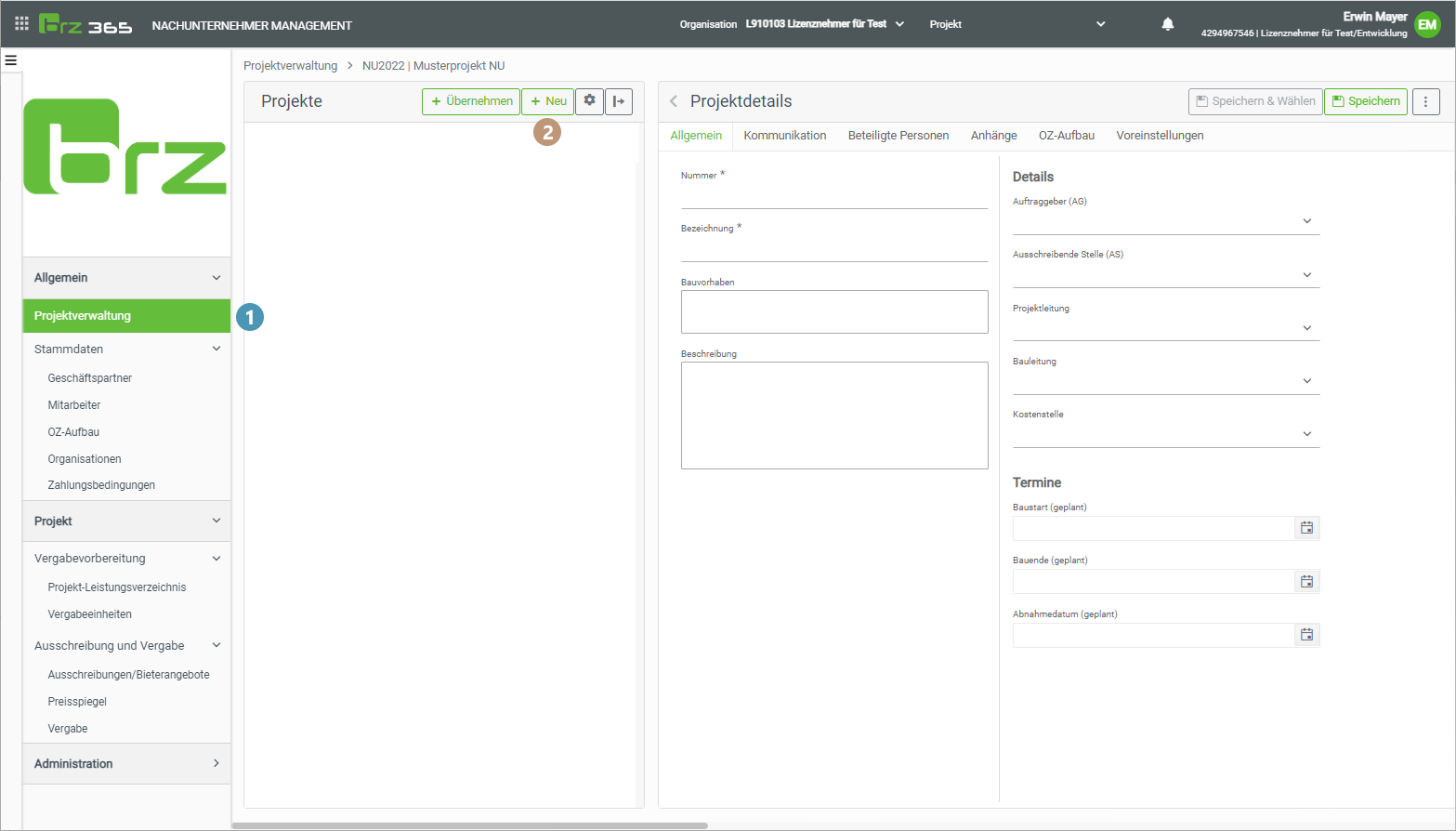Expand the Organisation selector dropdown
This screenshot has height=831, width=1456.
[x=899, y=24]
